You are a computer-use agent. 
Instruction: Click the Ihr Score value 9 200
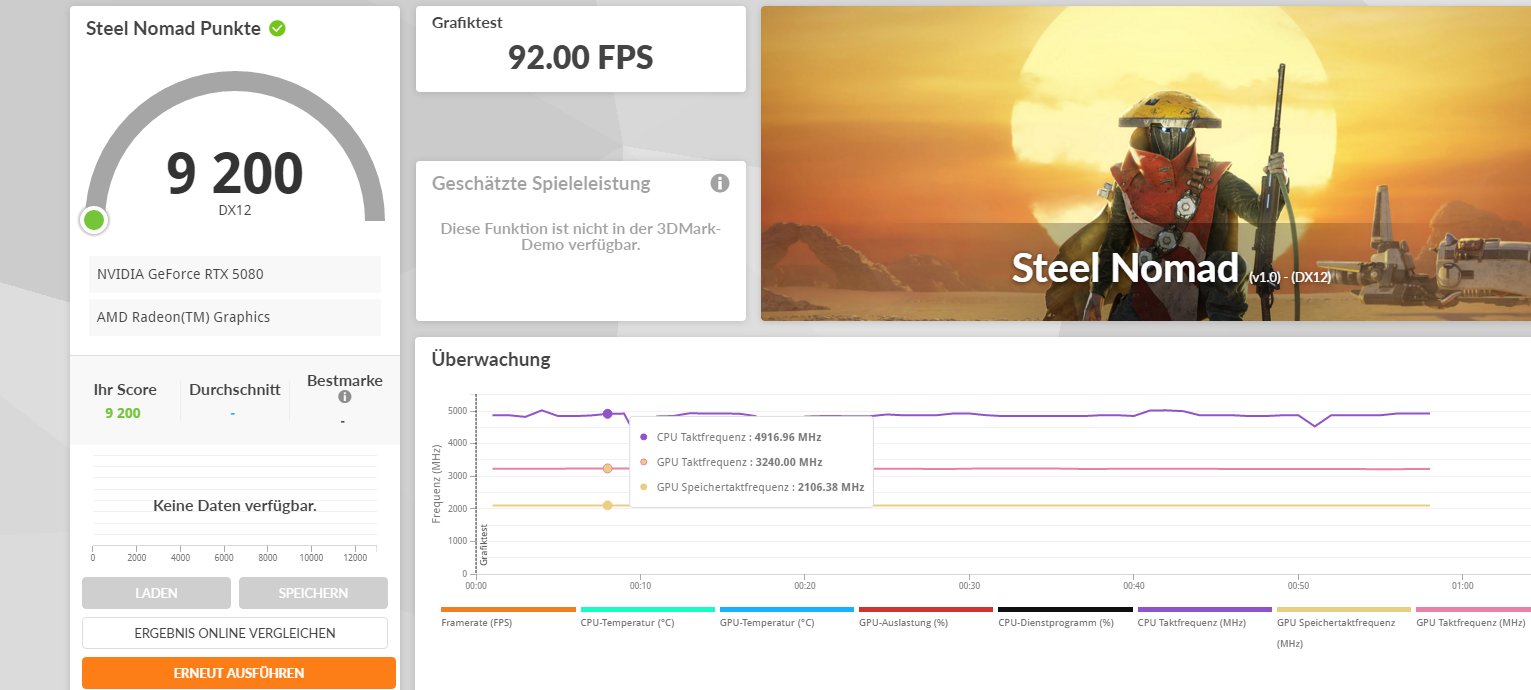click(123, 413)
